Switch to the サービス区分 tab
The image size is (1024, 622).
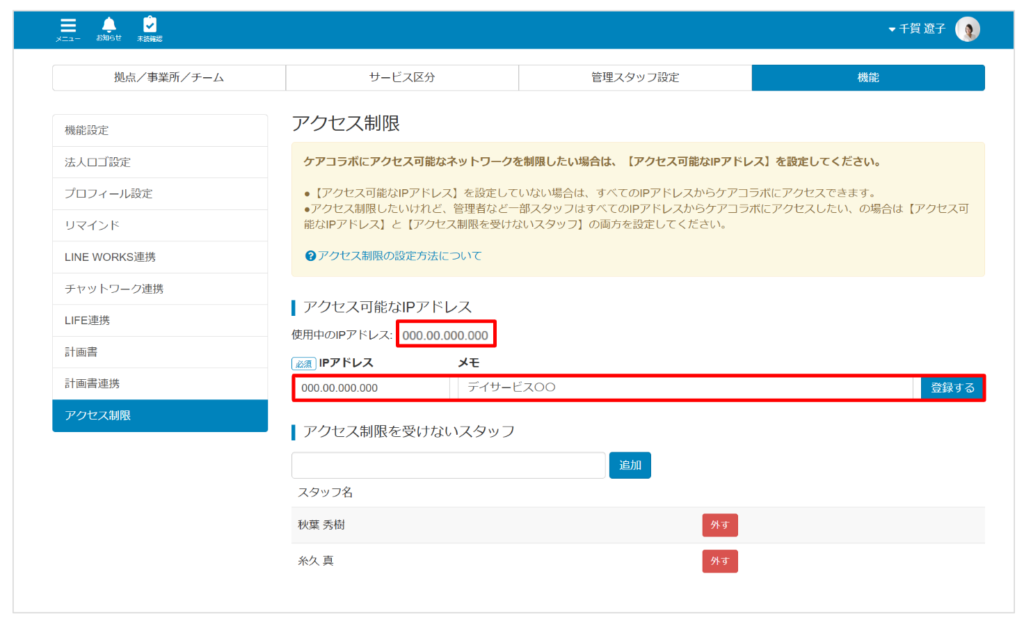(400, 76)
